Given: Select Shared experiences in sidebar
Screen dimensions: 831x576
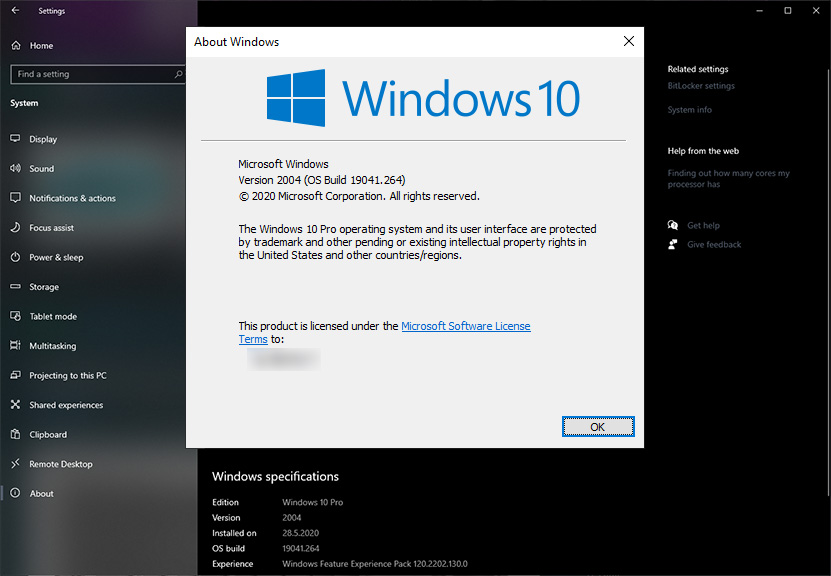Looking at the screenshot, I should click(x=66, y=405).
